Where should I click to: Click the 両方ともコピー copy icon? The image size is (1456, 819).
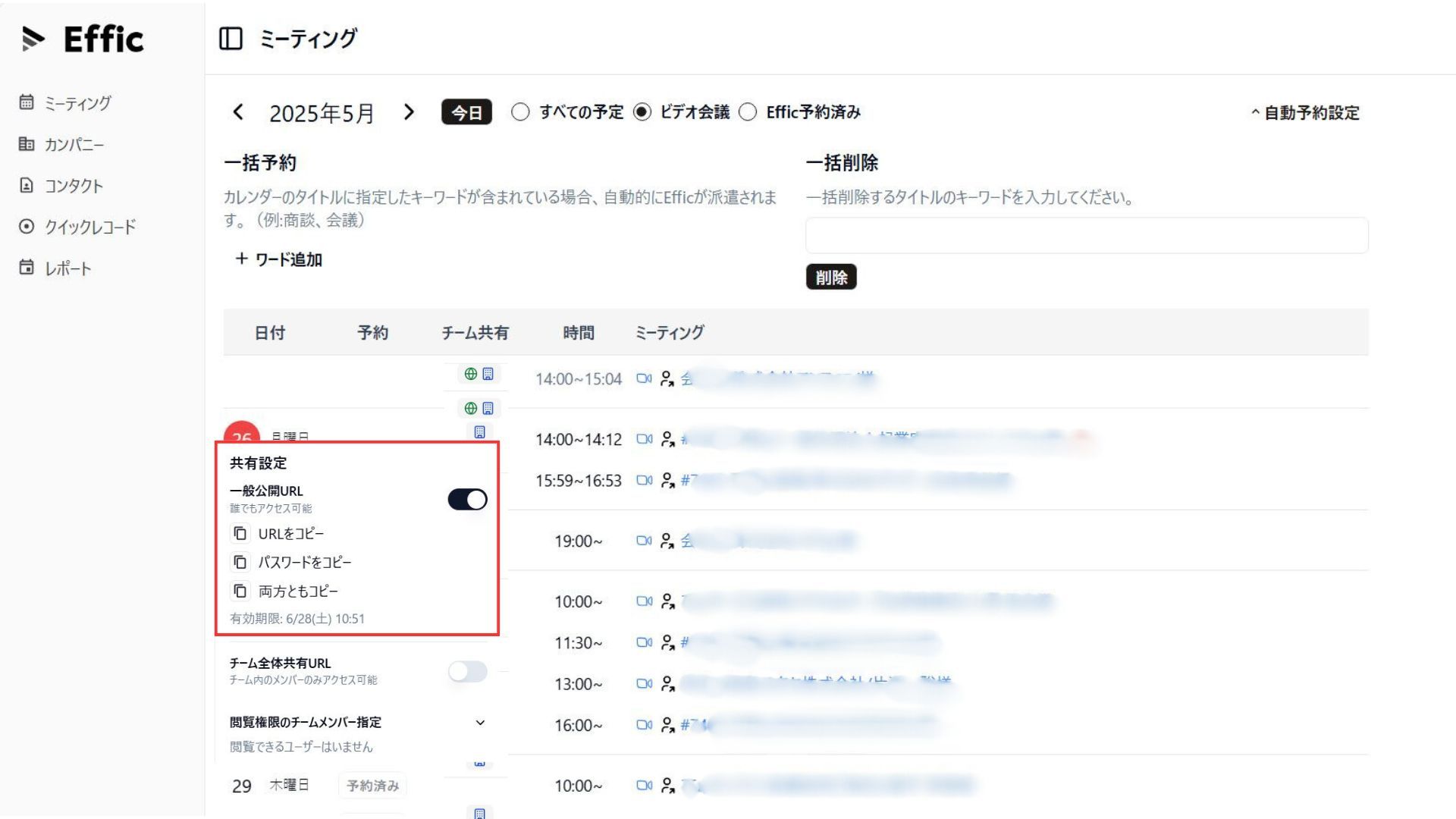(x=240, y=591)
